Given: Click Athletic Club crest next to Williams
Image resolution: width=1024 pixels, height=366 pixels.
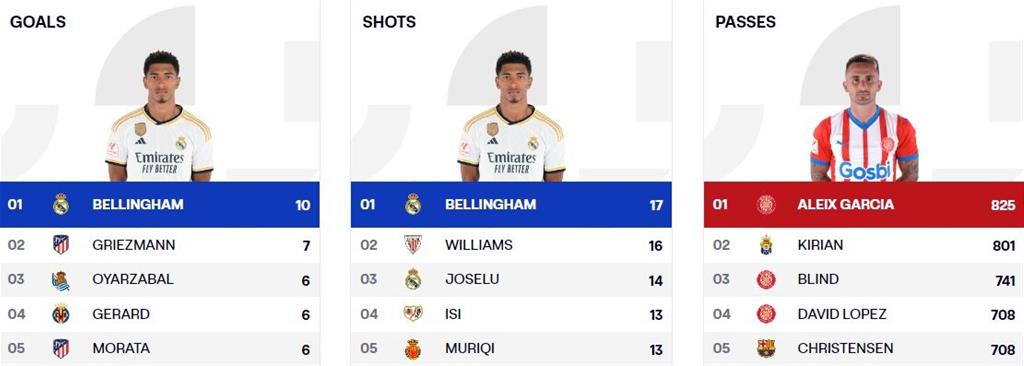Looking at the screenshot, I should (413, 245).
